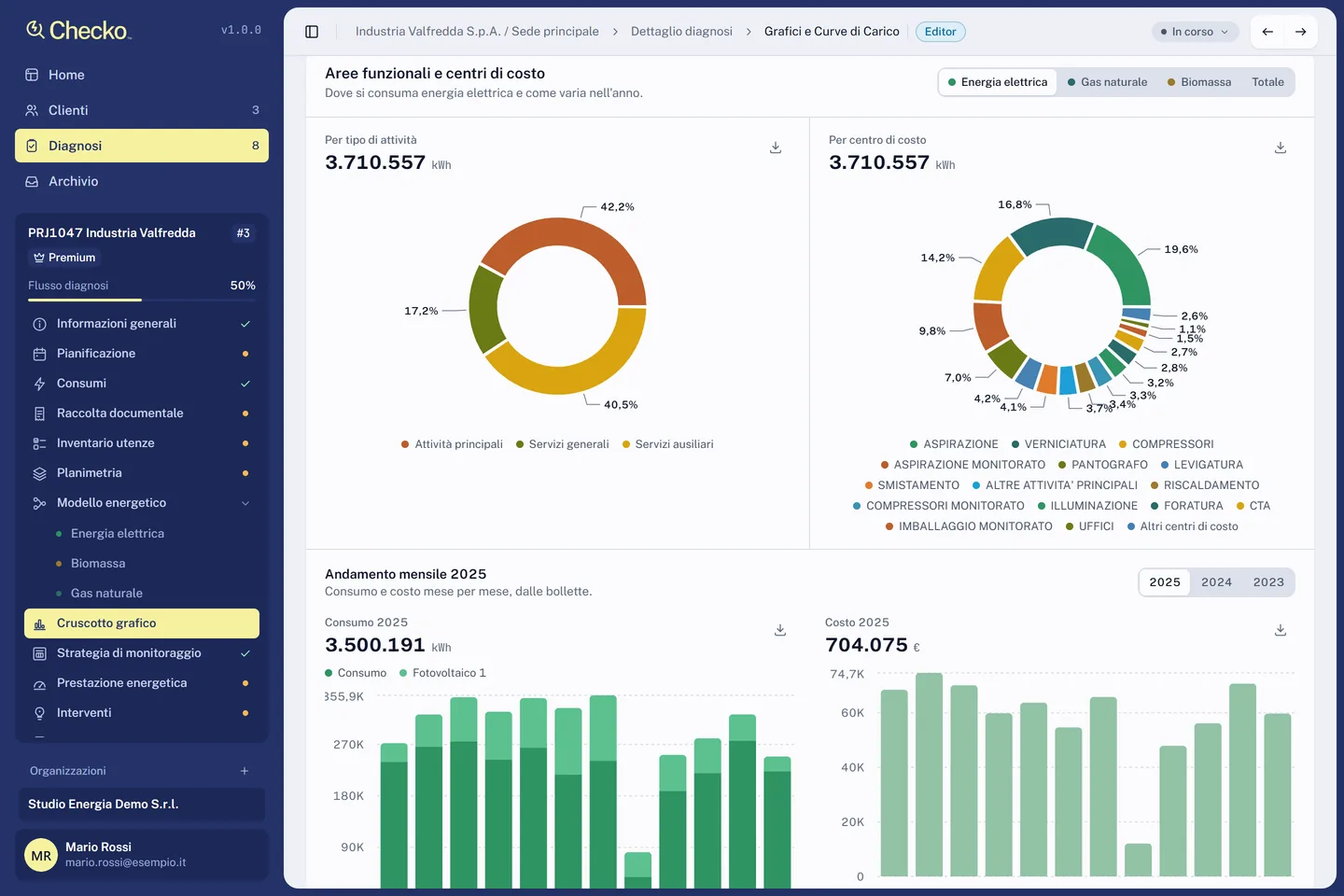This screenshot has height=896, width=1344.
Task: Switch to Biomassa energy source
Action: 1199,82
